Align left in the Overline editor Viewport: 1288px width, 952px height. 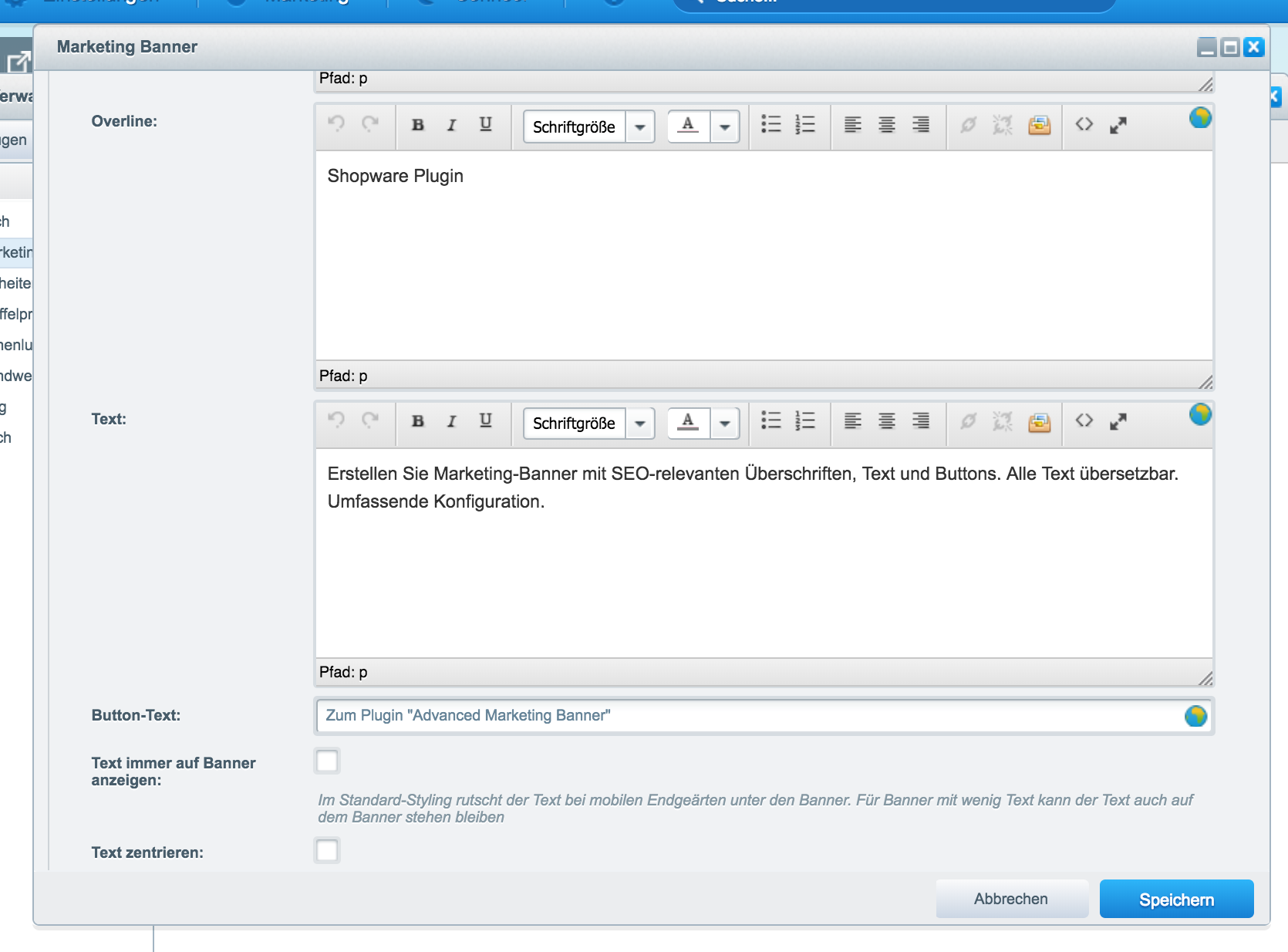pyautogui.click(x=853, y=124)
